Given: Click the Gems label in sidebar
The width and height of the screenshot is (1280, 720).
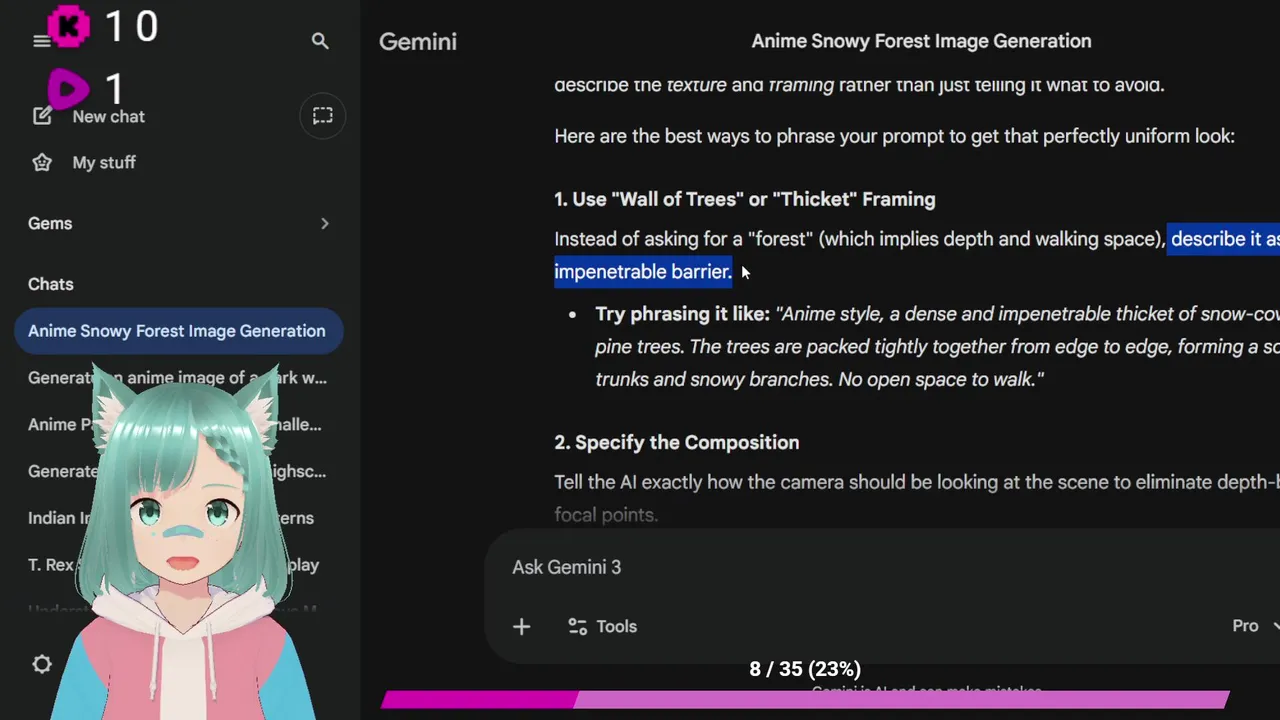Looking at the screenshot, I should click(50, 223).
